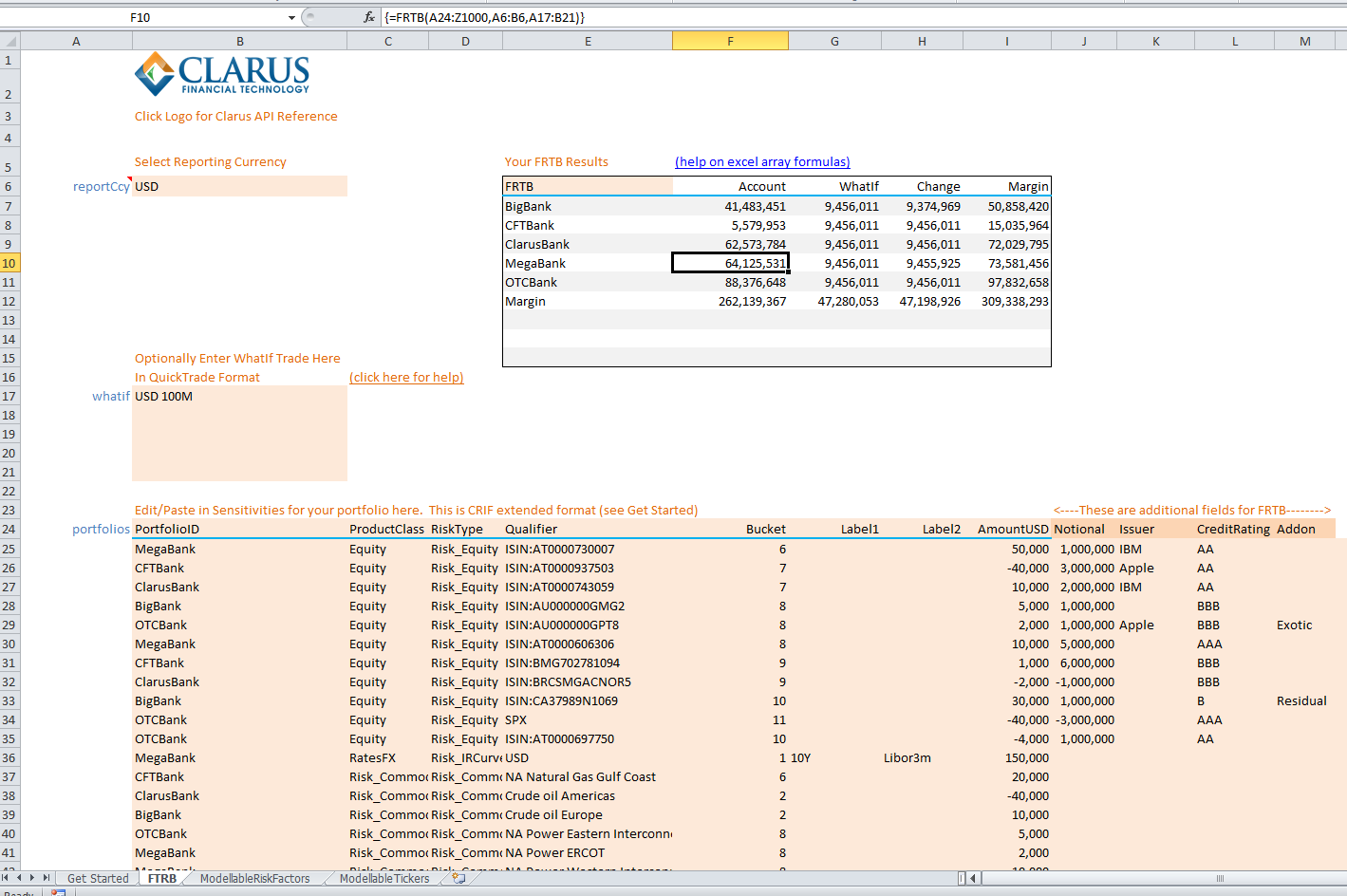Click the macro record icon in status bar

[x=59, y=893]
